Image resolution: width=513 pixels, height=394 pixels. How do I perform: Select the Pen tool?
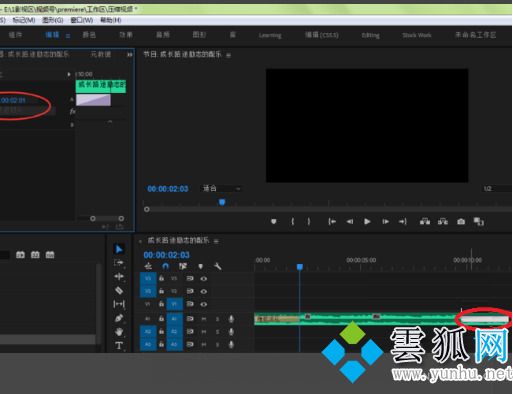pos(119,318)
